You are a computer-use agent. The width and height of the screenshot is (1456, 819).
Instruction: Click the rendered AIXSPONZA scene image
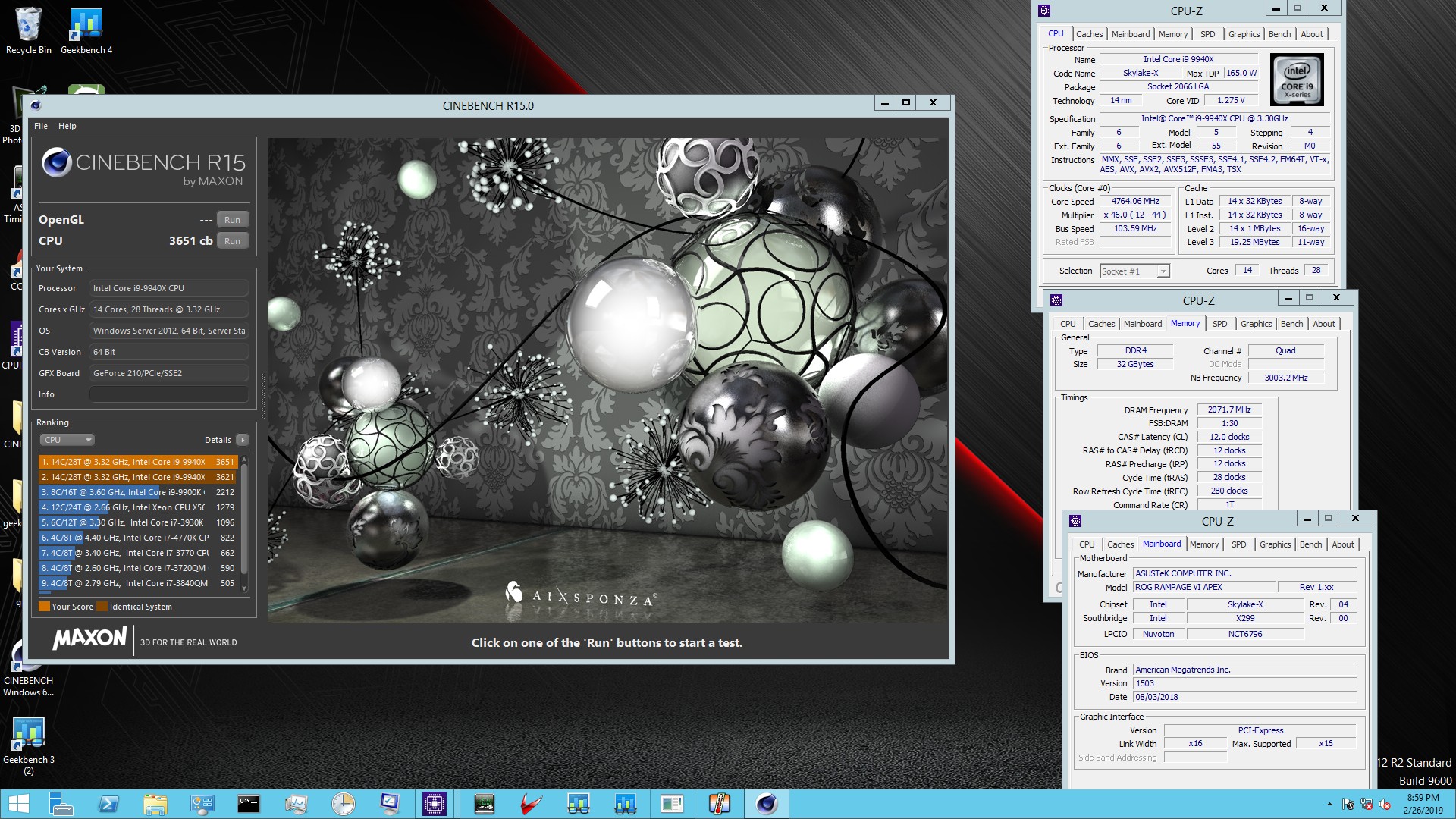click(x=607, y=380)
